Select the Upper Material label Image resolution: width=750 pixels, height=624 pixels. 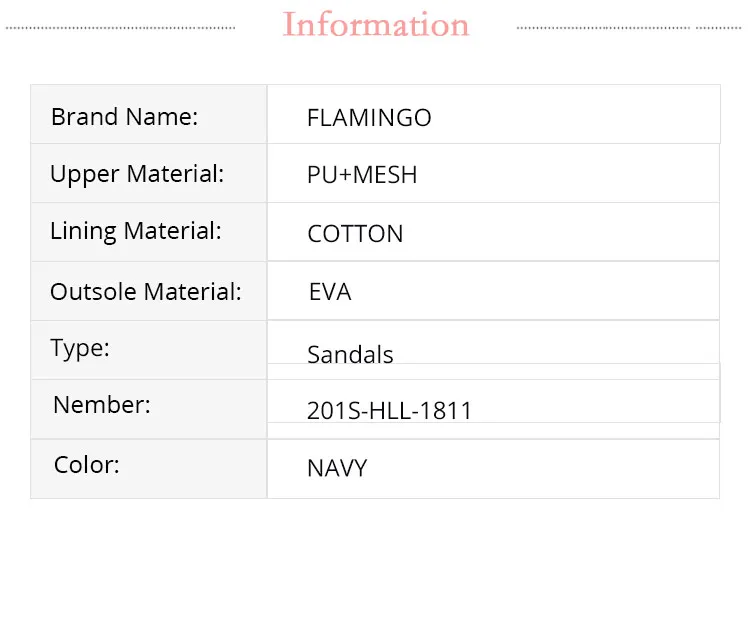coord(137,174)
